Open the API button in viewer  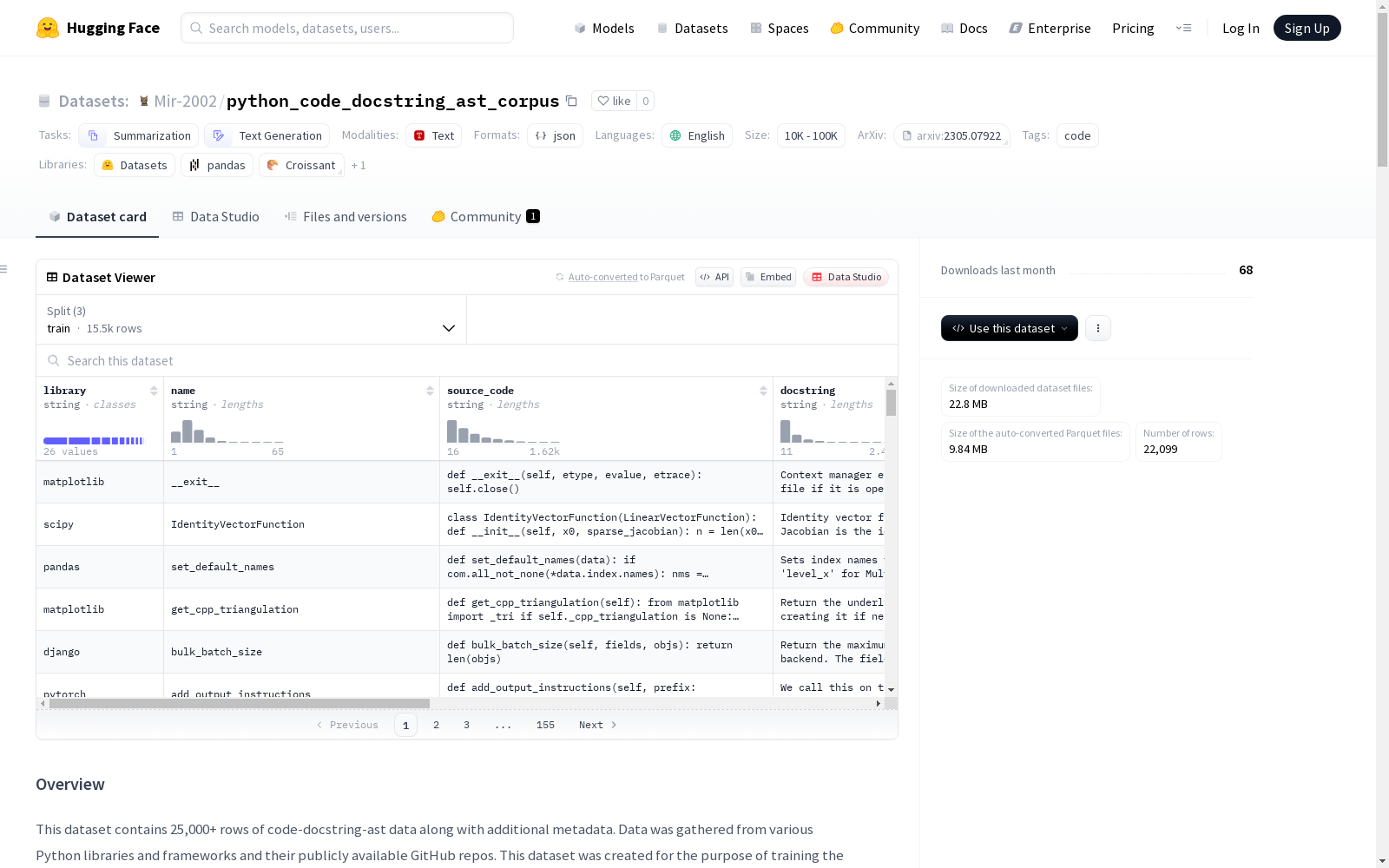coord(714,277)
